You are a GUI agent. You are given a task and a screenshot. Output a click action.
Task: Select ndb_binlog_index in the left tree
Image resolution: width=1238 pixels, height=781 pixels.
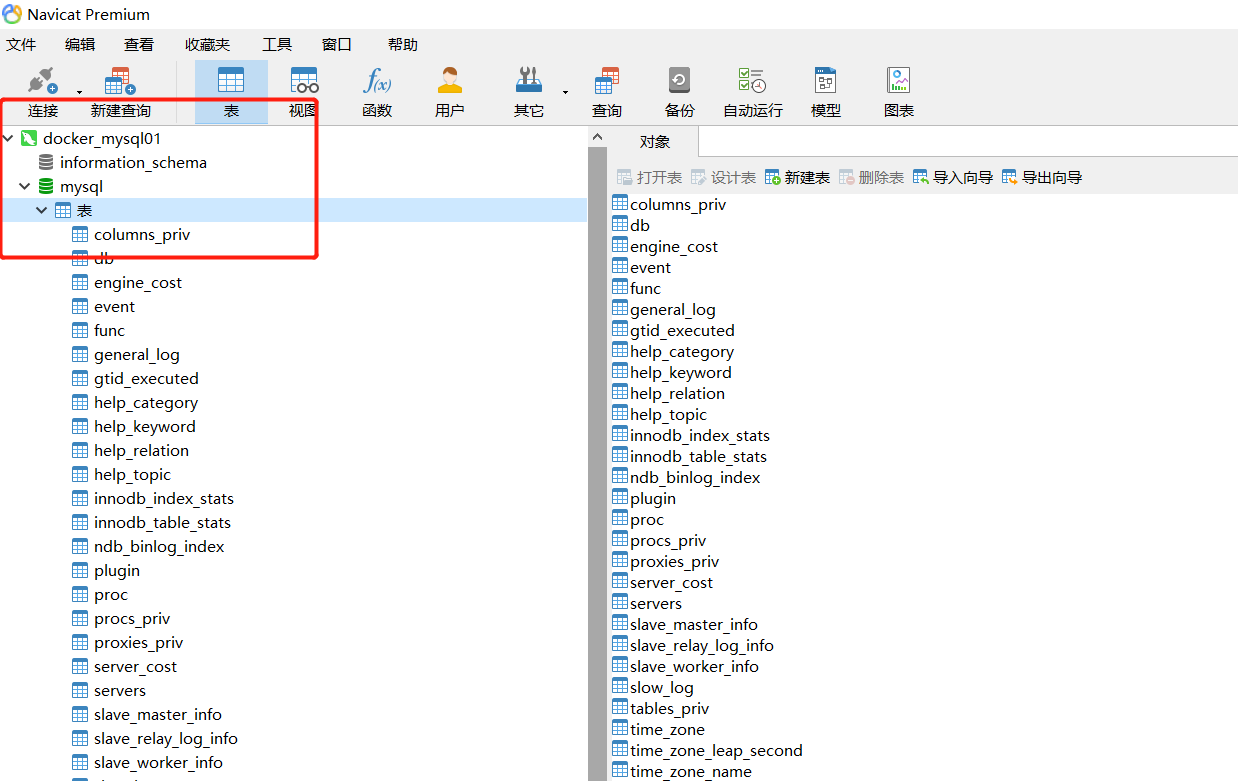159,546
